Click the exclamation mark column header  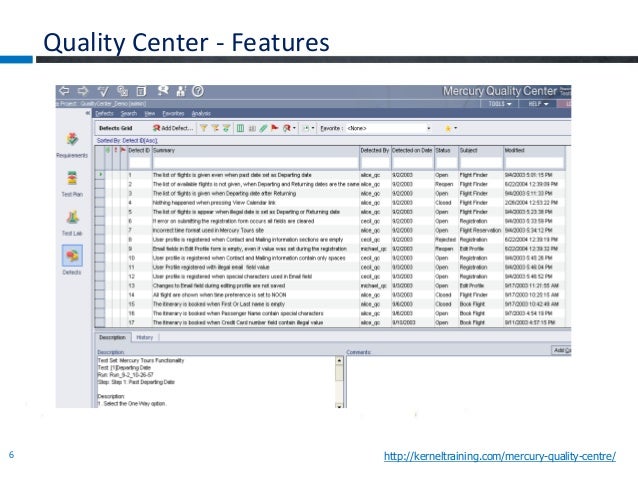116,150
